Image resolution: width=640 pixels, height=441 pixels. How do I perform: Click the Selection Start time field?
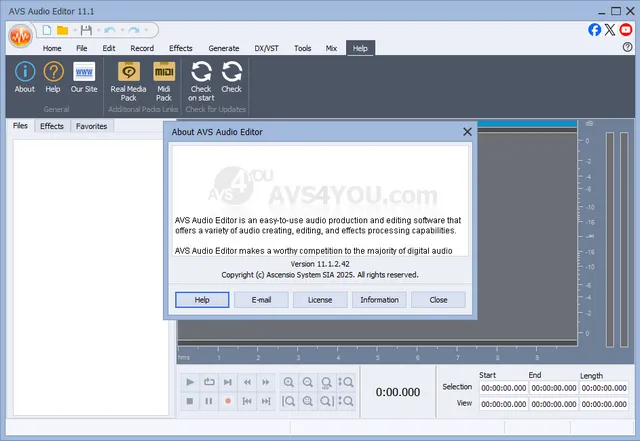(x=504, y=388)
